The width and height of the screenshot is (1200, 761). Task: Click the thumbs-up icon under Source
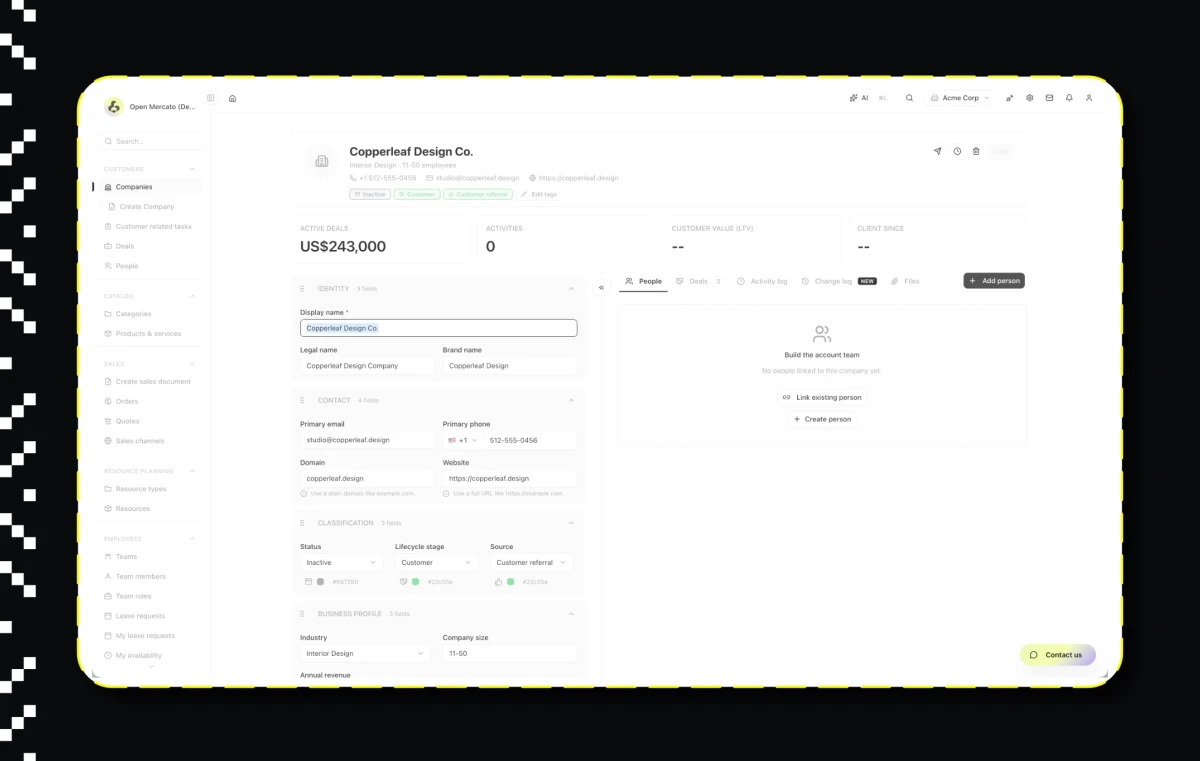pyautogui.click(x=498, y=581)
